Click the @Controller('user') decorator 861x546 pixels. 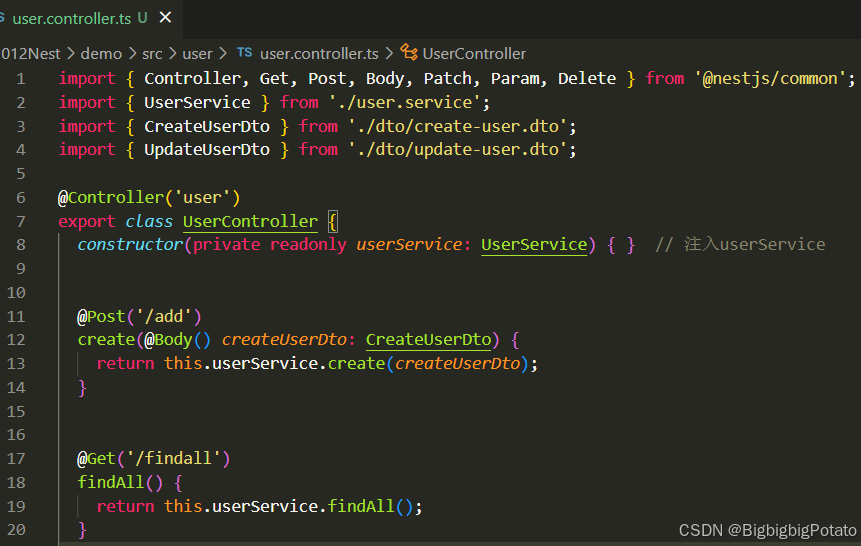(149, 197)
